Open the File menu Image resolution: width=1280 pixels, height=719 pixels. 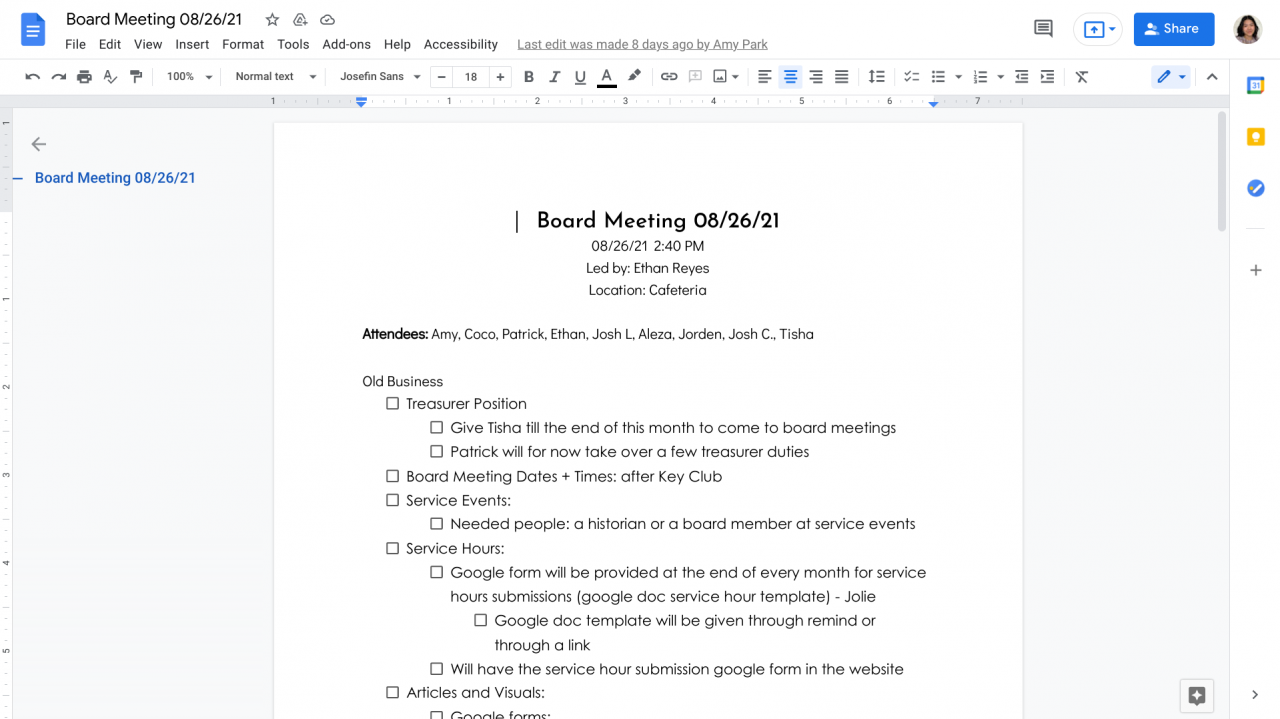coord(75,44)
